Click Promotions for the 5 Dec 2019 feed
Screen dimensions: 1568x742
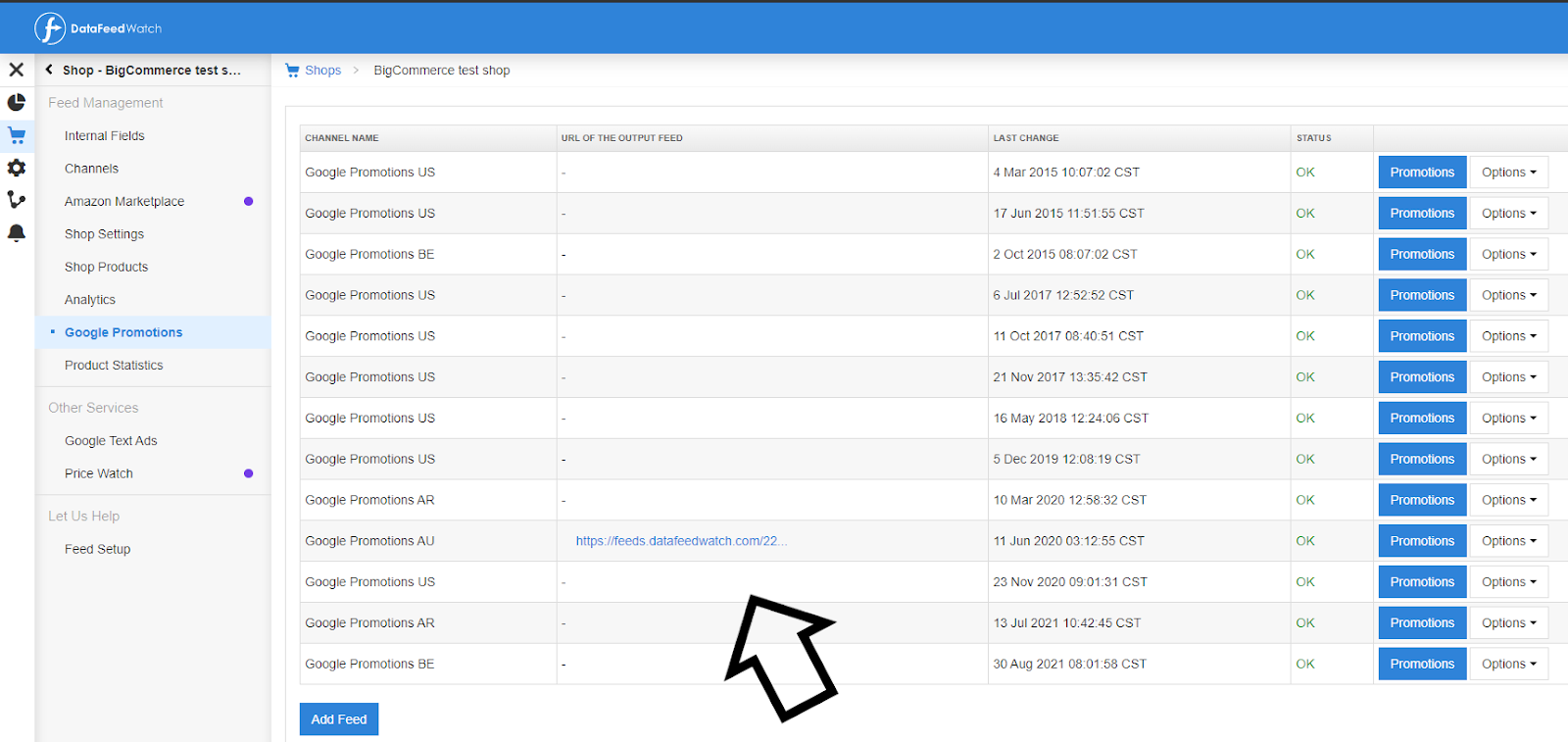[x=1422, y=459]
